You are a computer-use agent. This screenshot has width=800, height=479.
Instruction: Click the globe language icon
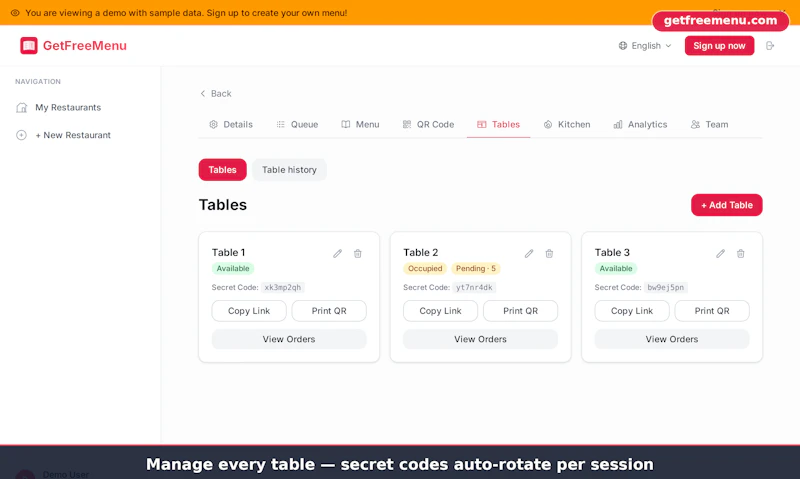point(622,46)
